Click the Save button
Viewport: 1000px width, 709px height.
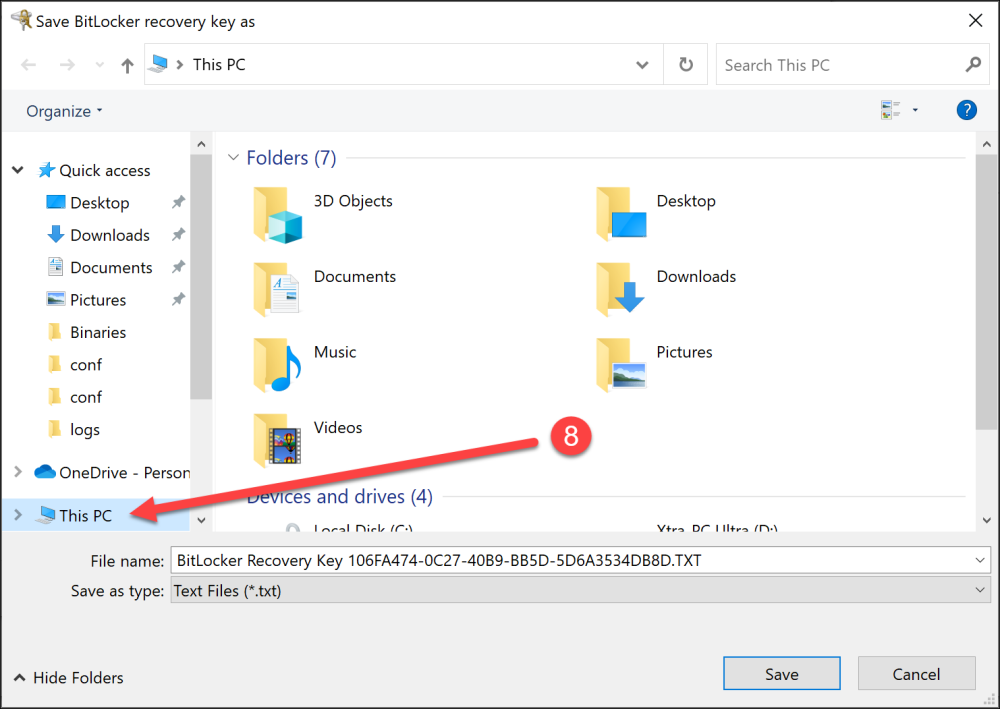781,673
